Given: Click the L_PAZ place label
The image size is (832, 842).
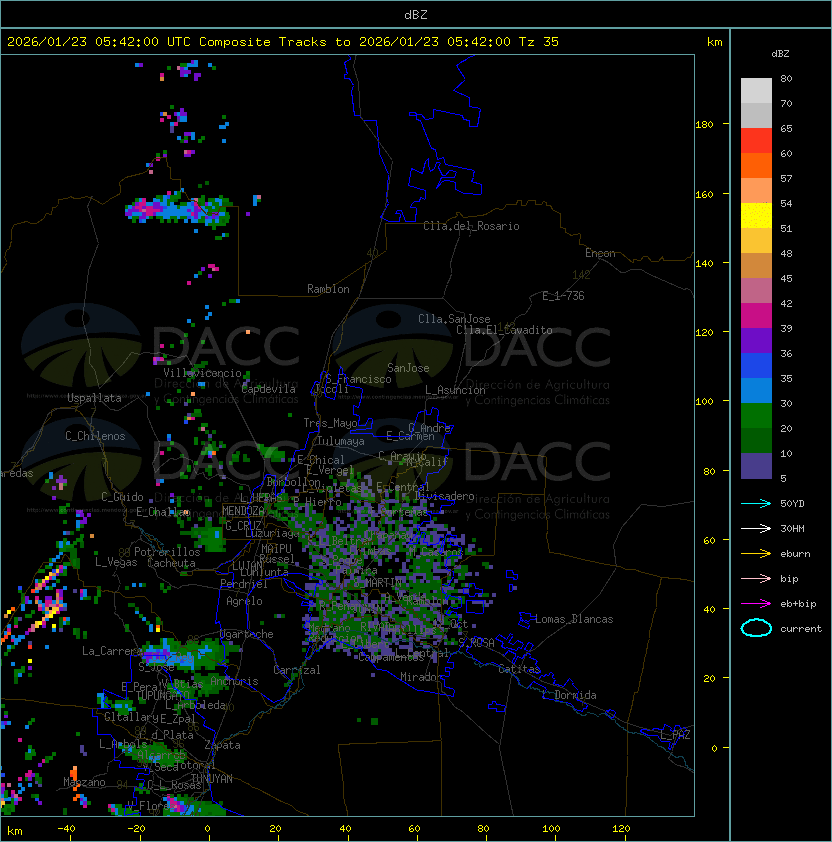Looking at the screenshot, I should [675, 735].
